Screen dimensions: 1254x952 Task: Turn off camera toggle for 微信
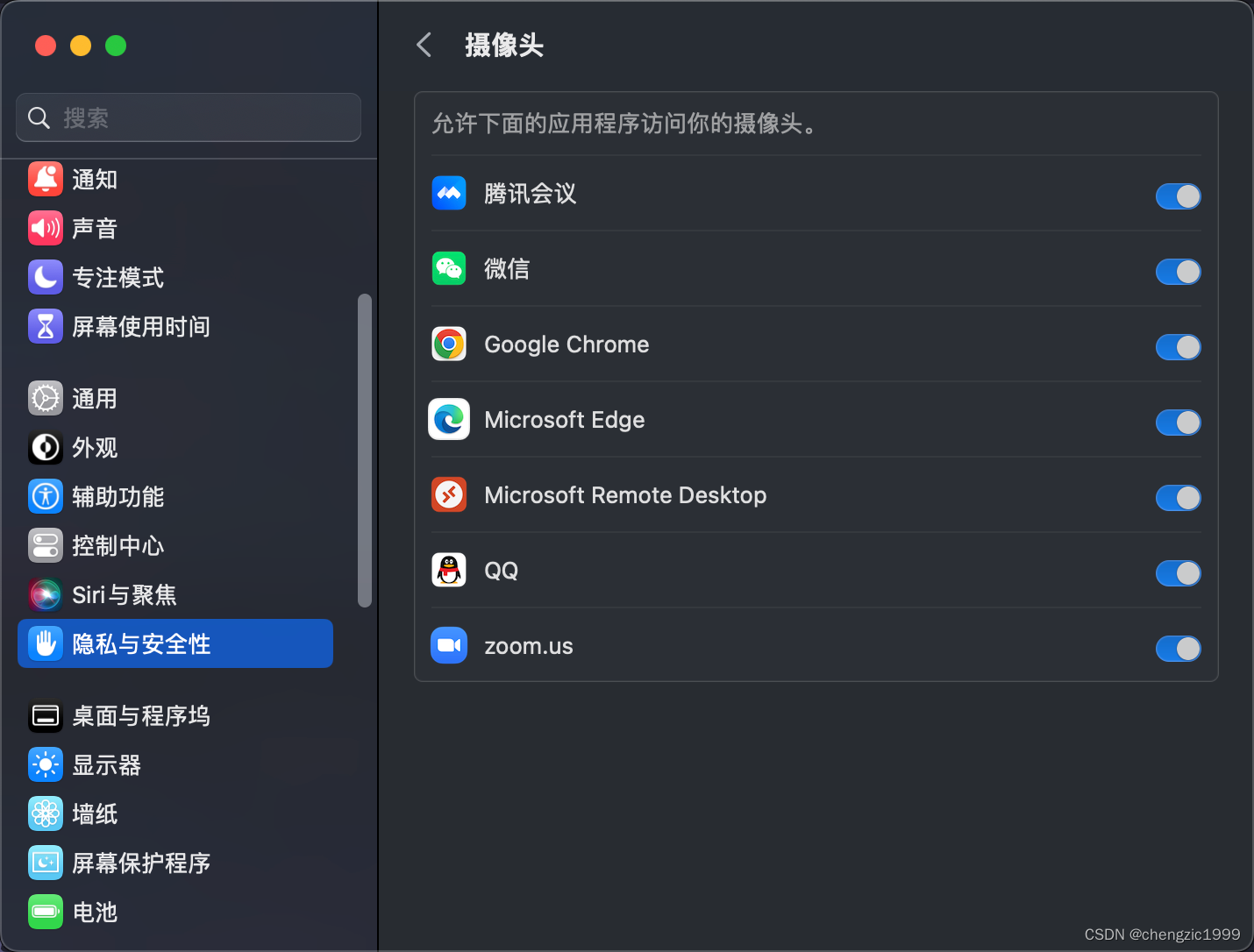click(x=1179, y=272)
